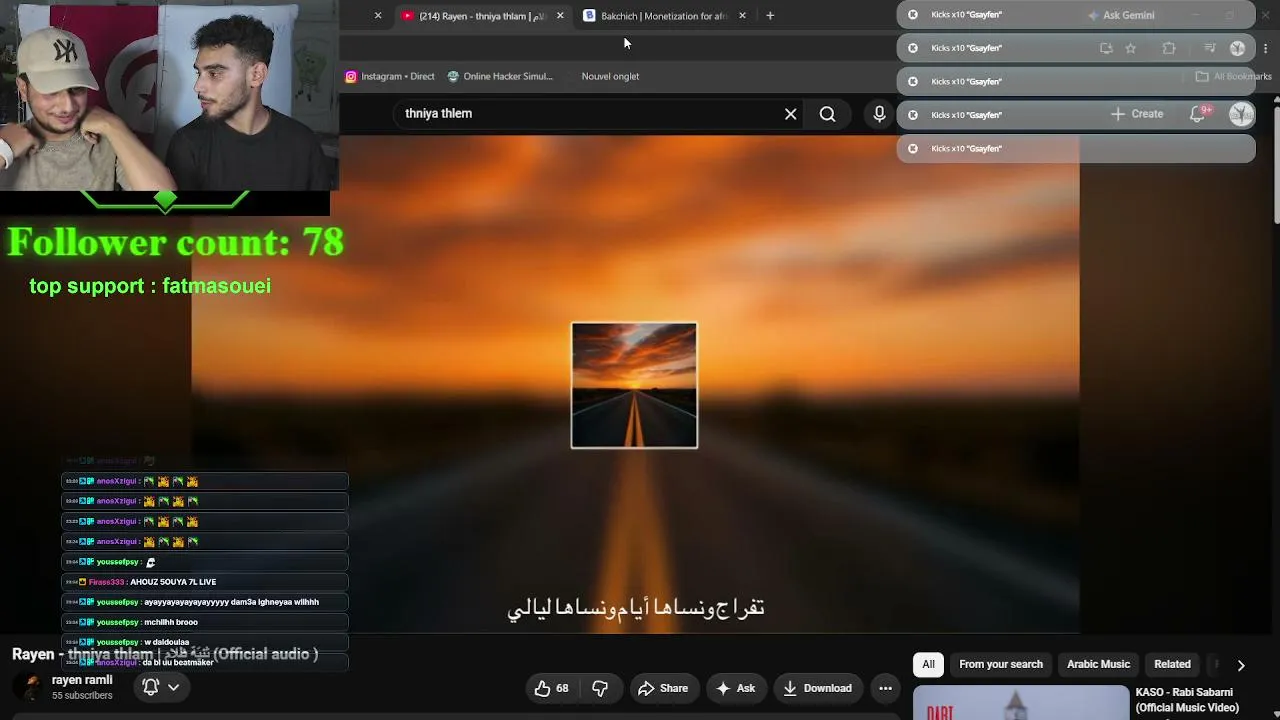Open Chrome three-dot menu

click(1265, 48)
